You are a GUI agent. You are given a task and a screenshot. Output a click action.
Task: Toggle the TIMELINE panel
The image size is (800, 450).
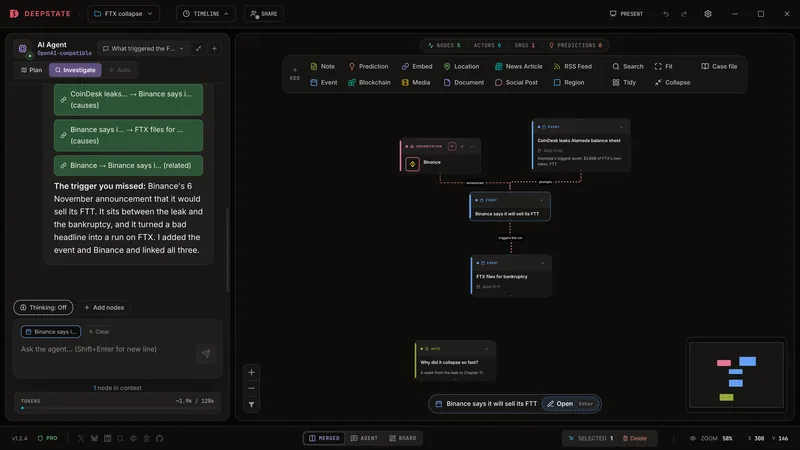(206, 14)
